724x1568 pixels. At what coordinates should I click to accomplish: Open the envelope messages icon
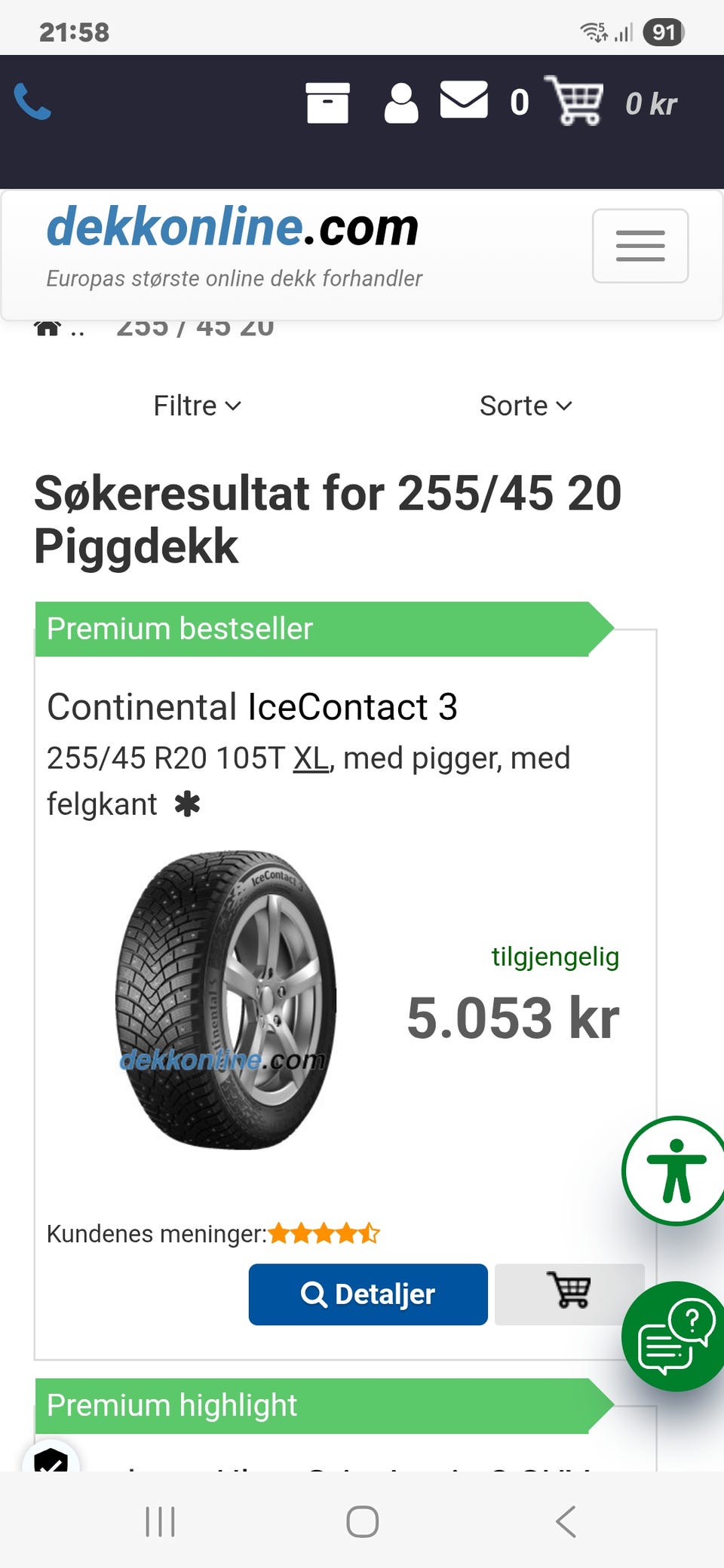(x=464, y=100)
